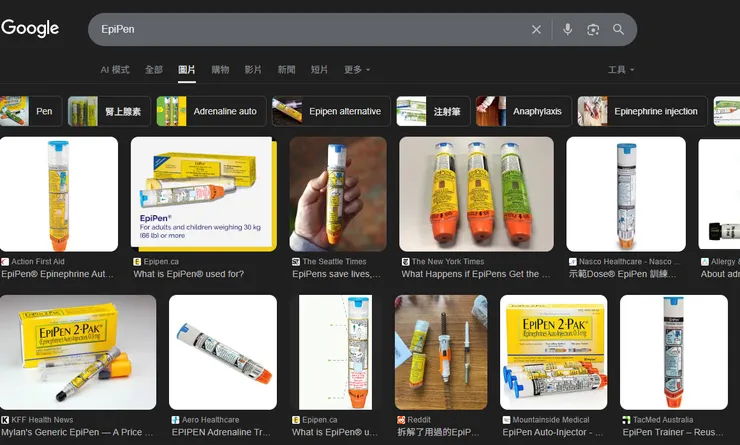740x445 pixels.
Task: Switch to 全部 results tab
Action: click(154, 70)
